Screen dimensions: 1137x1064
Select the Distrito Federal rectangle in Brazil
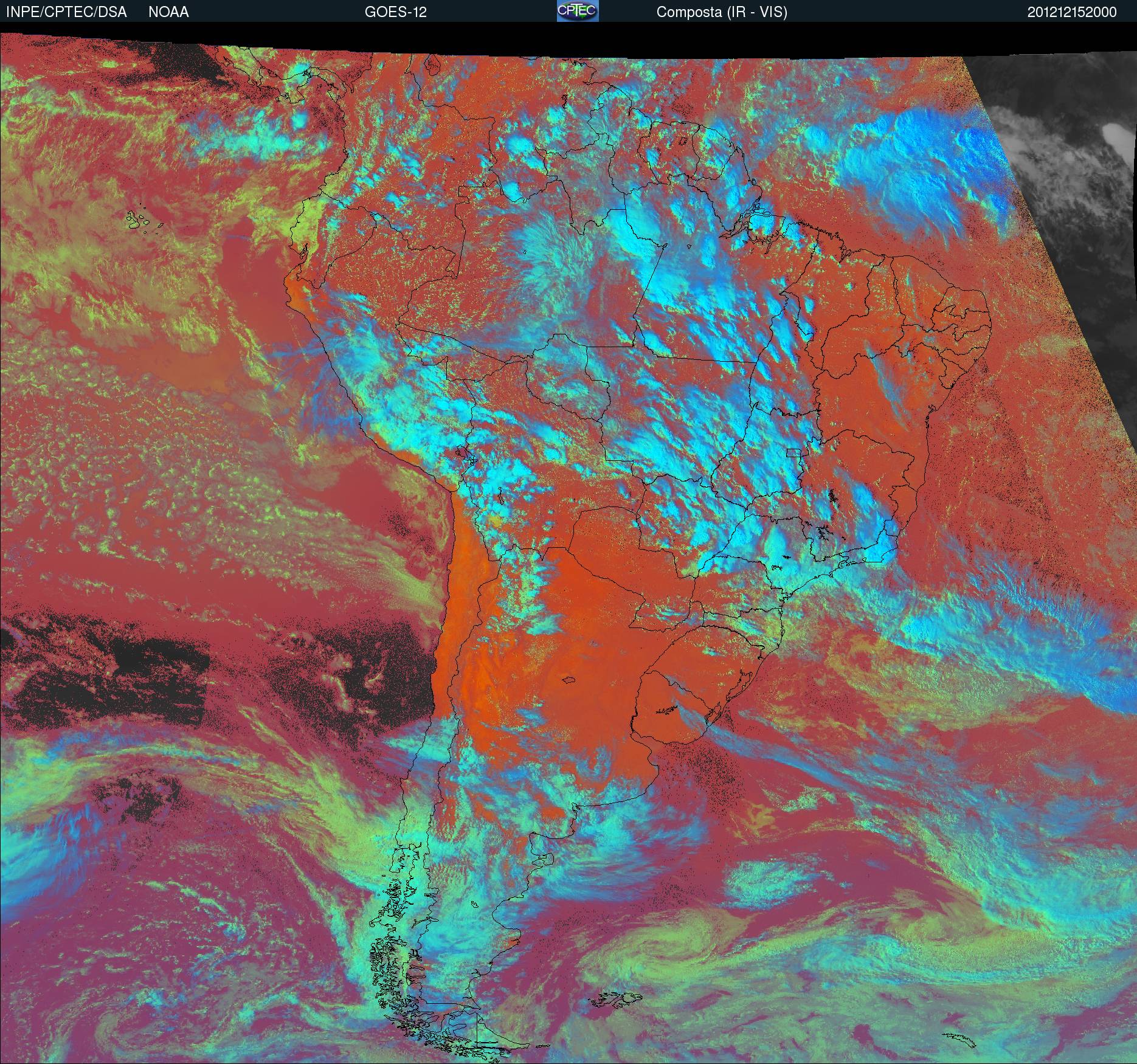[x=794, y=452]
